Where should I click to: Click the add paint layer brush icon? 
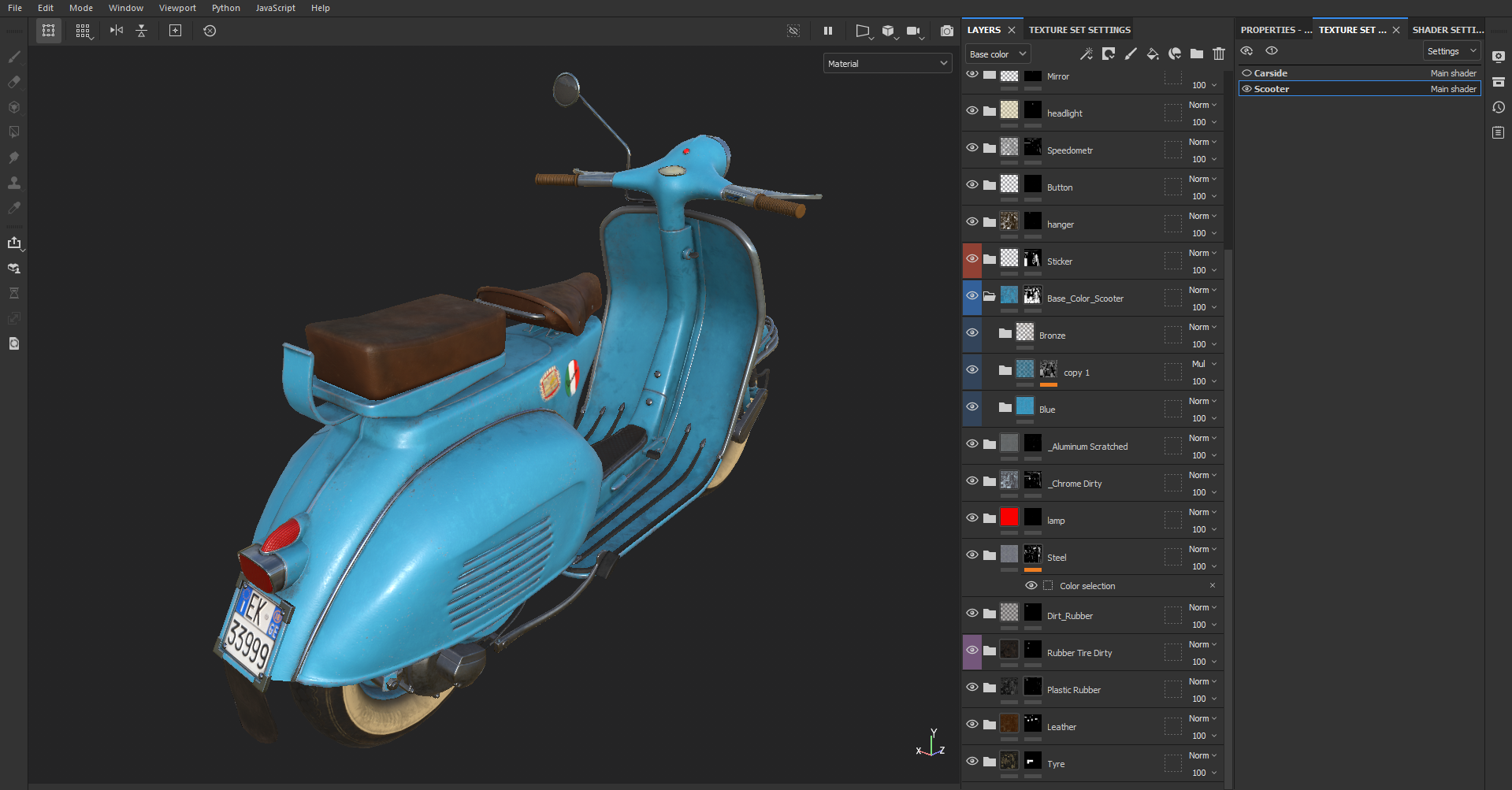point(1131,54)
